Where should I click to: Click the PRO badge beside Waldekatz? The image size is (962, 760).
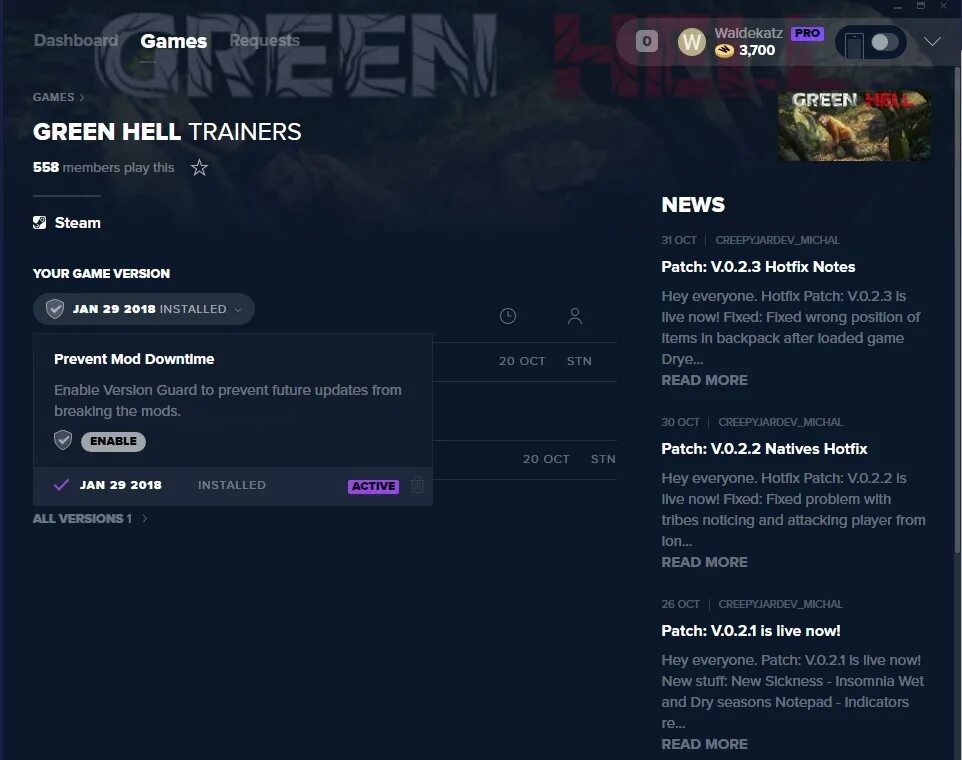[807, 33]
